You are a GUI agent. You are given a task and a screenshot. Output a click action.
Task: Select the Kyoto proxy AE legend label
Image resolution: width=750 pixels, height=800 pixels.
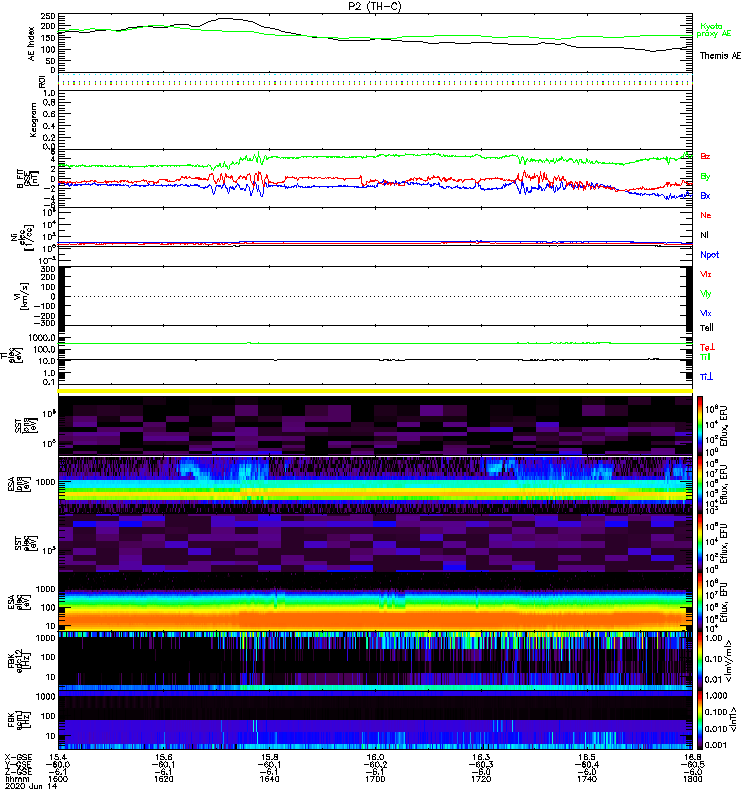713,30
